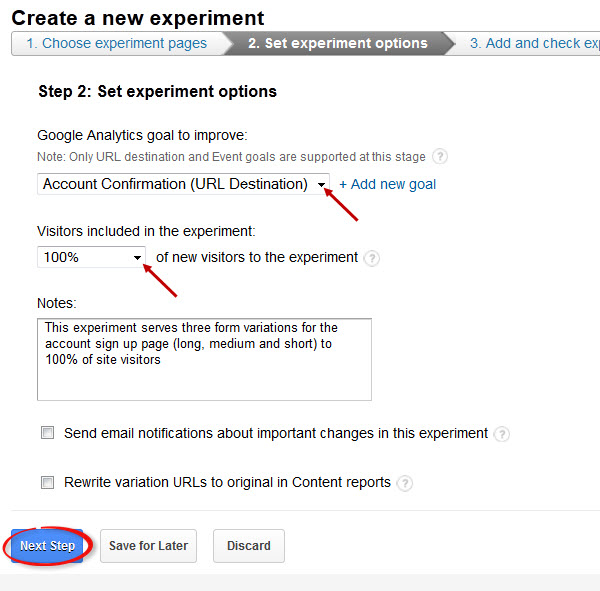Screen dimensions: 600x591
Task: Open help icon for Rewrite variation URLs
Action: click(x=404, y=483)
